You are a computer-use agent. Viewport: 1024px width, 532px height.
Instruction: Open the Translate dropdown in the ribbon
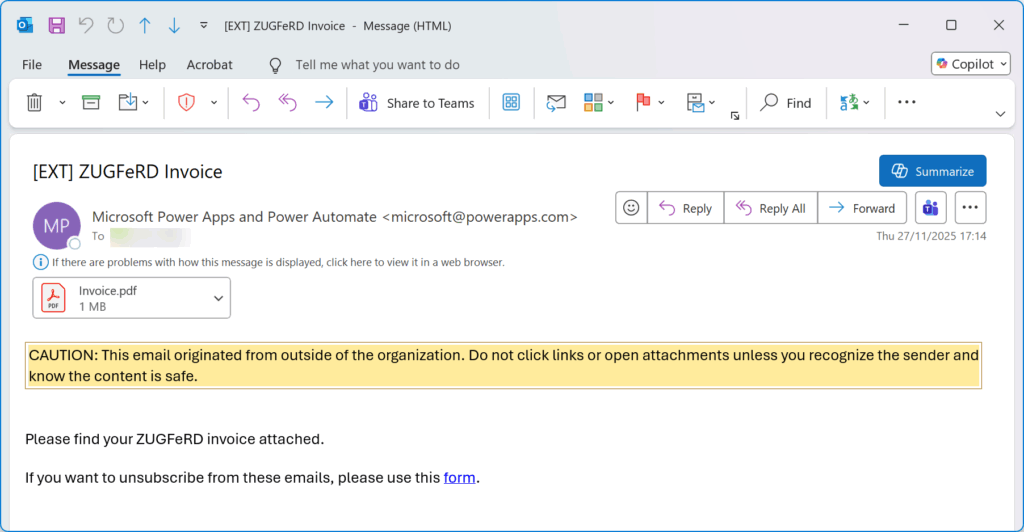click(x=866, y=103)
